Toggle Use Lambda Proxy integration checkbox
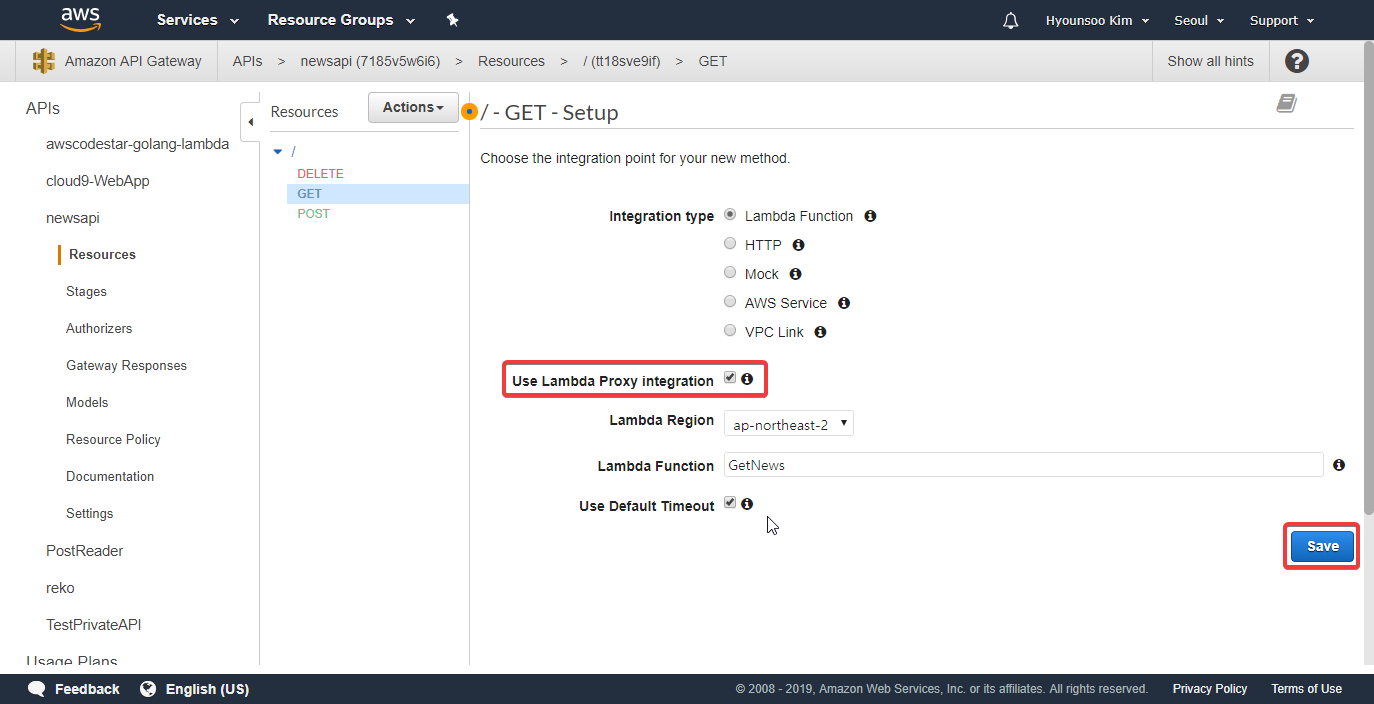Screen dimensions: 1374x704 coord(730,378)
